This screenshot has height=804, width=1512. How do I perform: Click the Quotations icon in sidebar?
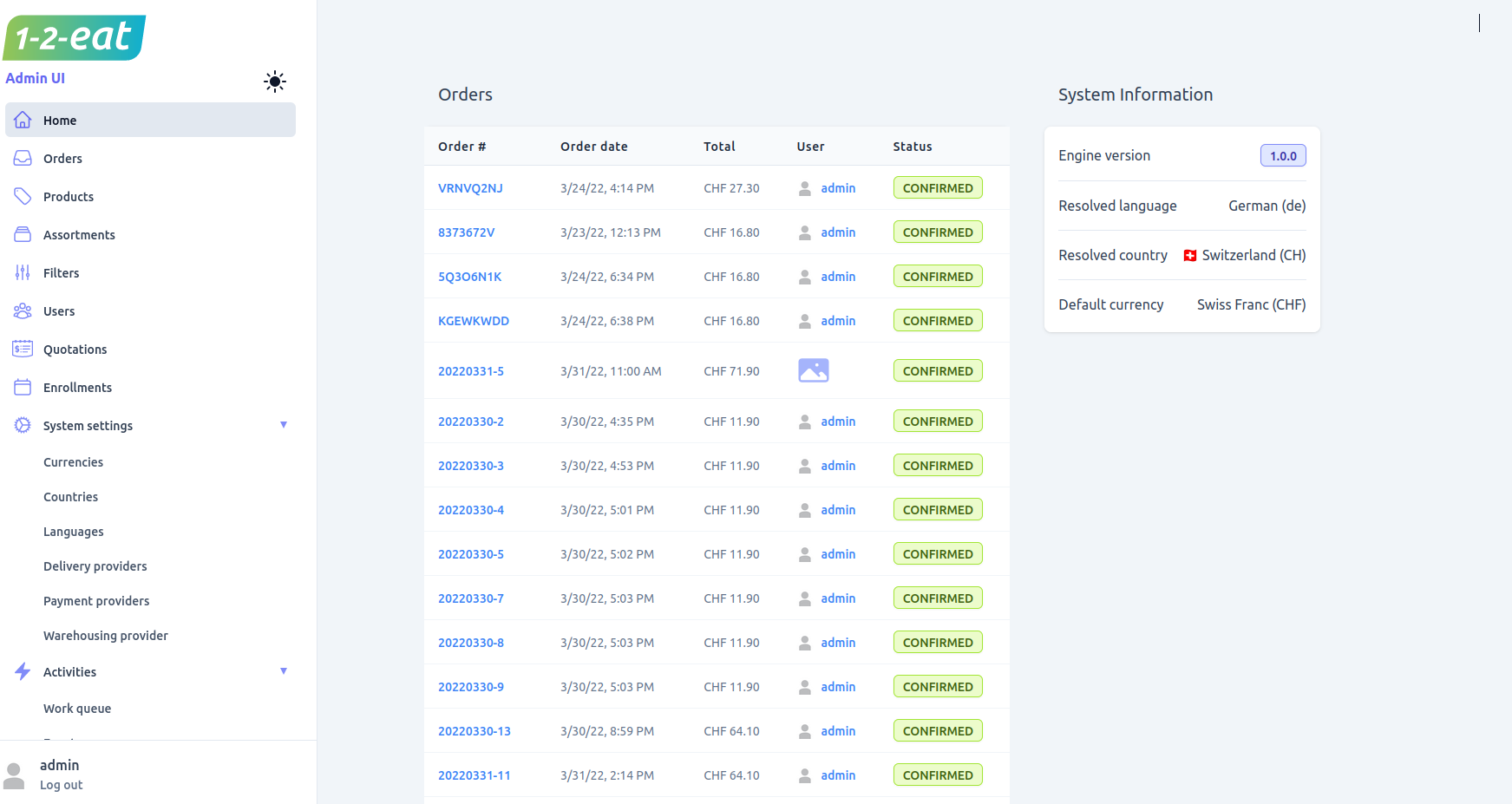(x=23, y=349)
